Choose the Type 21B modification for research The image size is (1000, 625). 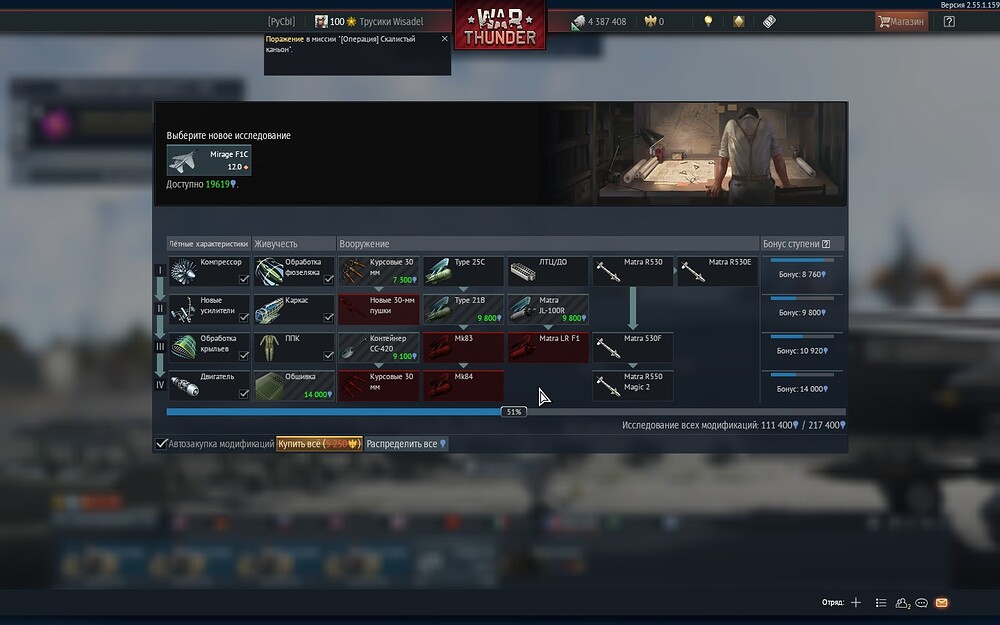coord(463,309)
